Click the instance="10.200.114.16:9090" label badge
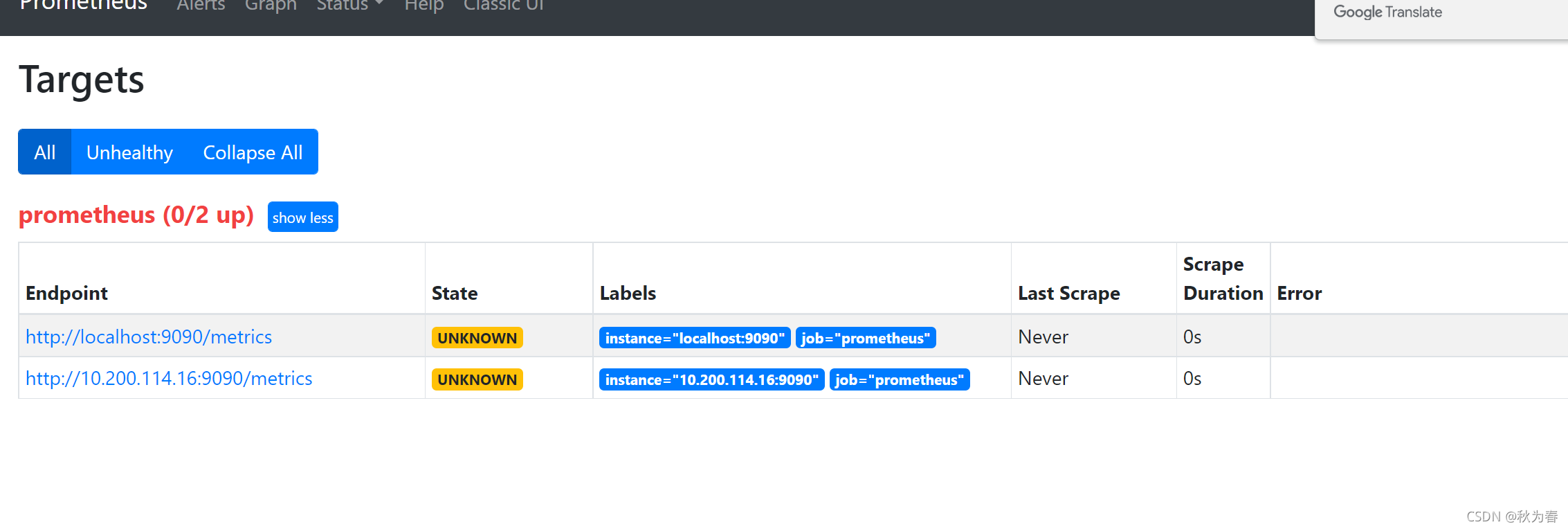The height and width of the screenshot is (529, 1568). tap(712, 379)
